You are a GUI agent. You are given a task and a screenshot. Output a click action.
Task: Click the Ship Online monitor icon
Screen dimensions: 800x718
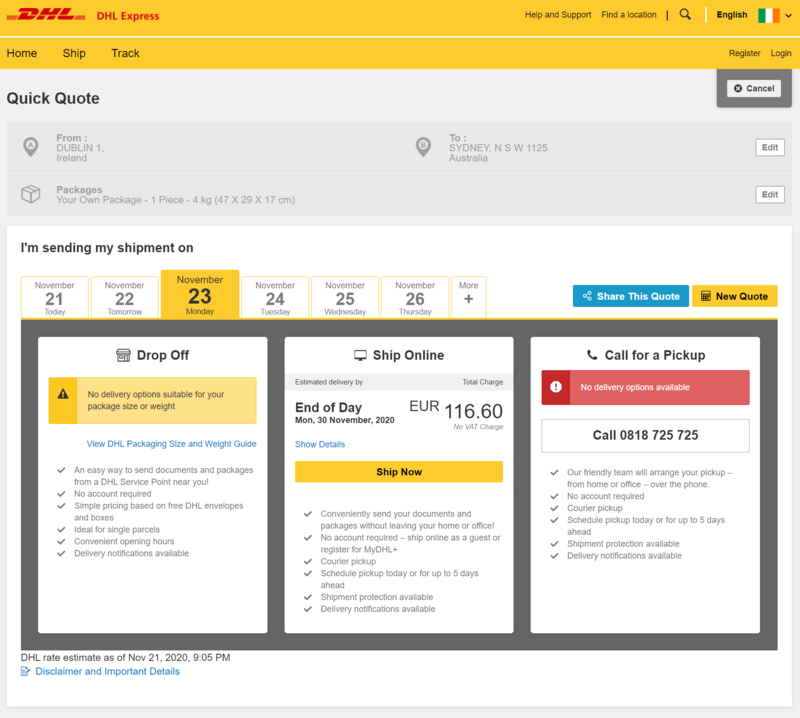[360, 355]
